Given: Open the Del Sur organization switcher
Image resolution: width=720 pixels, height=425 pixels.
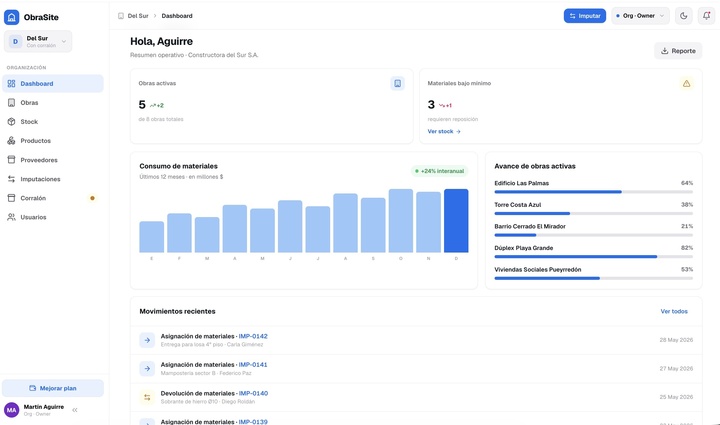Looking at the screenshot, I should click(38, 41).
